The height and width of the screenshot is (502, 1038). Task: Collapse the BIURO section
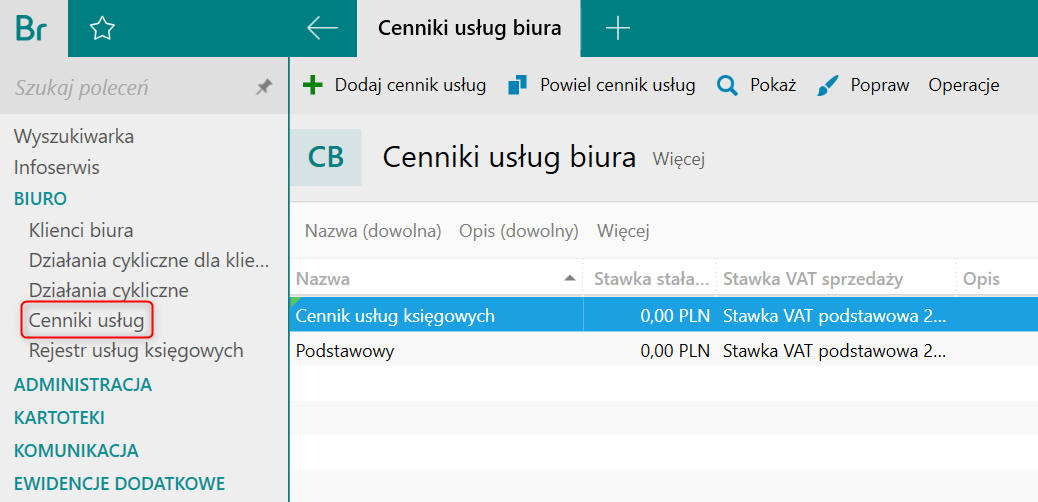(40, 199)
